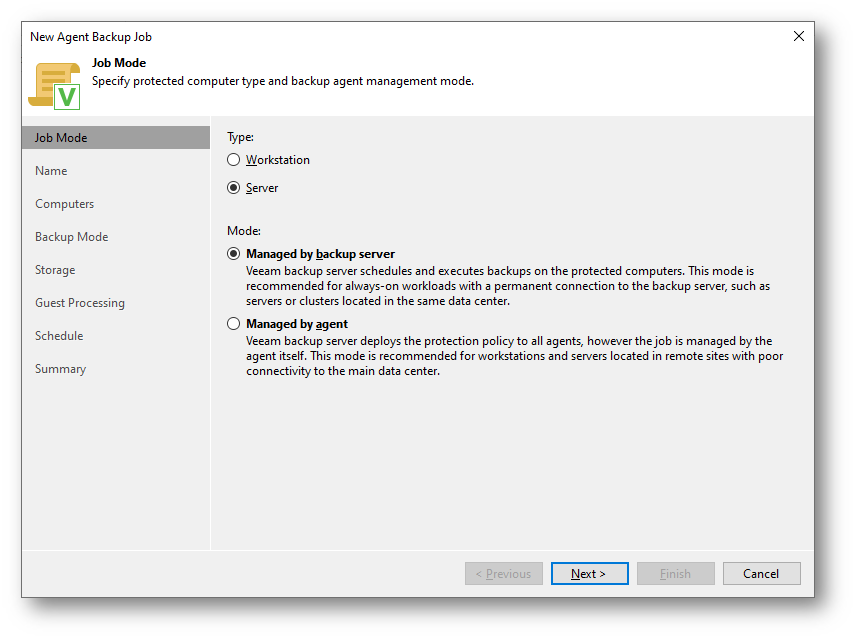The height and width of the screenshot is (640, 857).
Task: Jump to the Guest Processing step
Action: 80,303
